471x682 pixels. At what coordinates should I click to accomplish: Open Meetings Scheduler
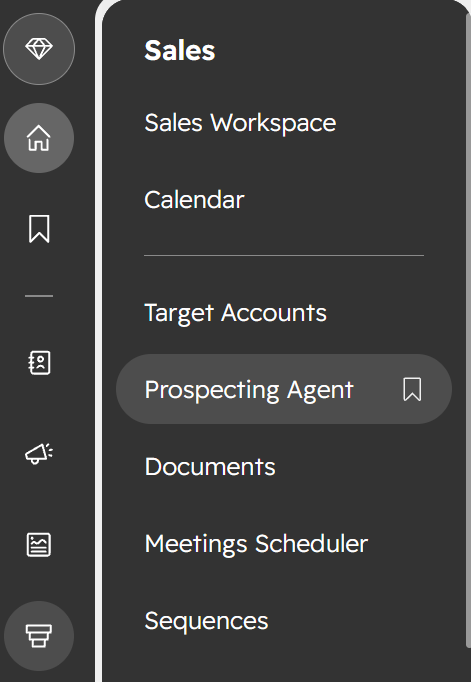click(x=256, y=544)
